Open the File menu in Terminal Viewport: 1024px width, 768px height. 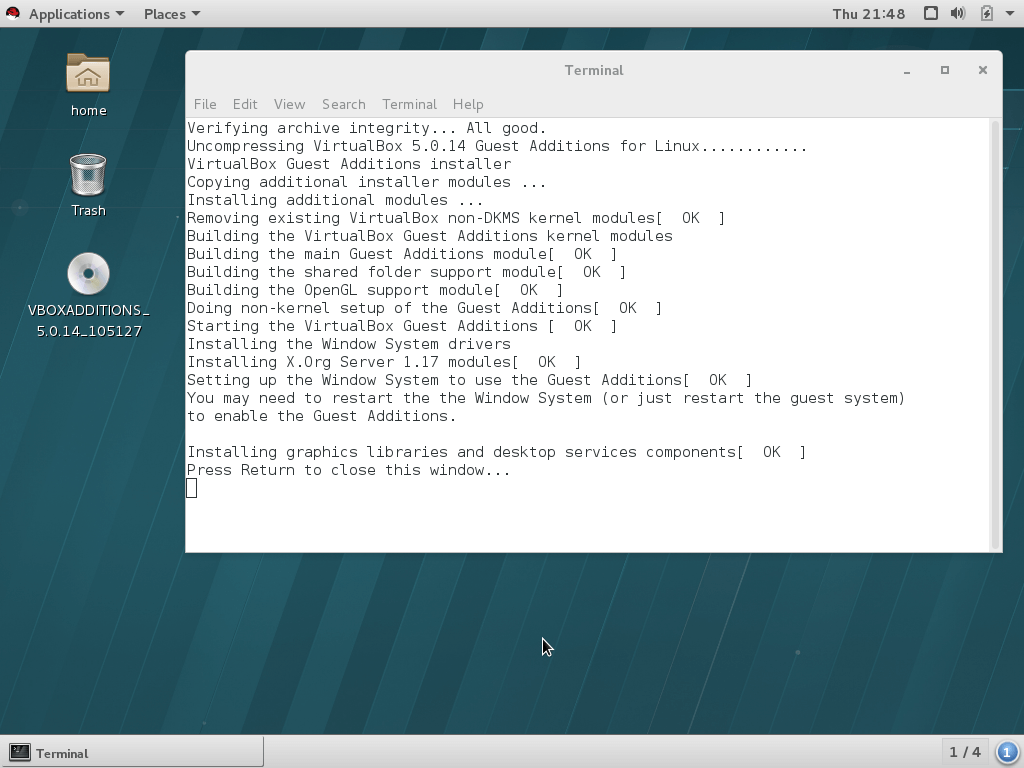click(205, 104)
